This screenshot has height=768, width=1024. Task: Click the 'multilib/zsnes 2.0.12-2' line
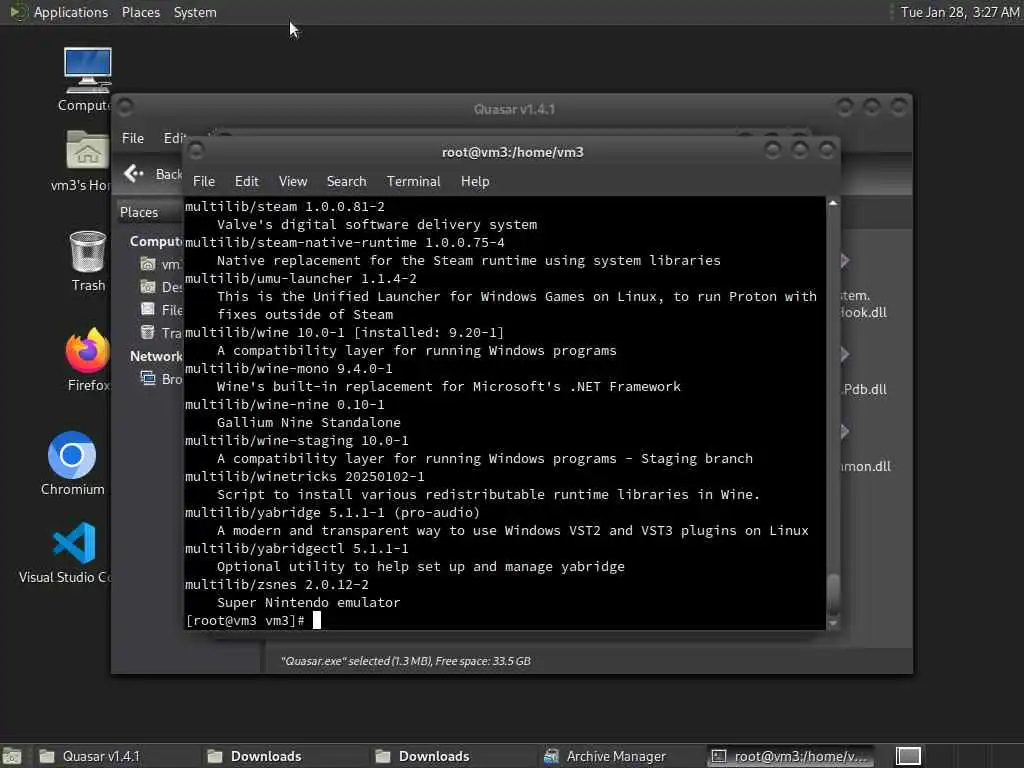(x=276, y=584)
